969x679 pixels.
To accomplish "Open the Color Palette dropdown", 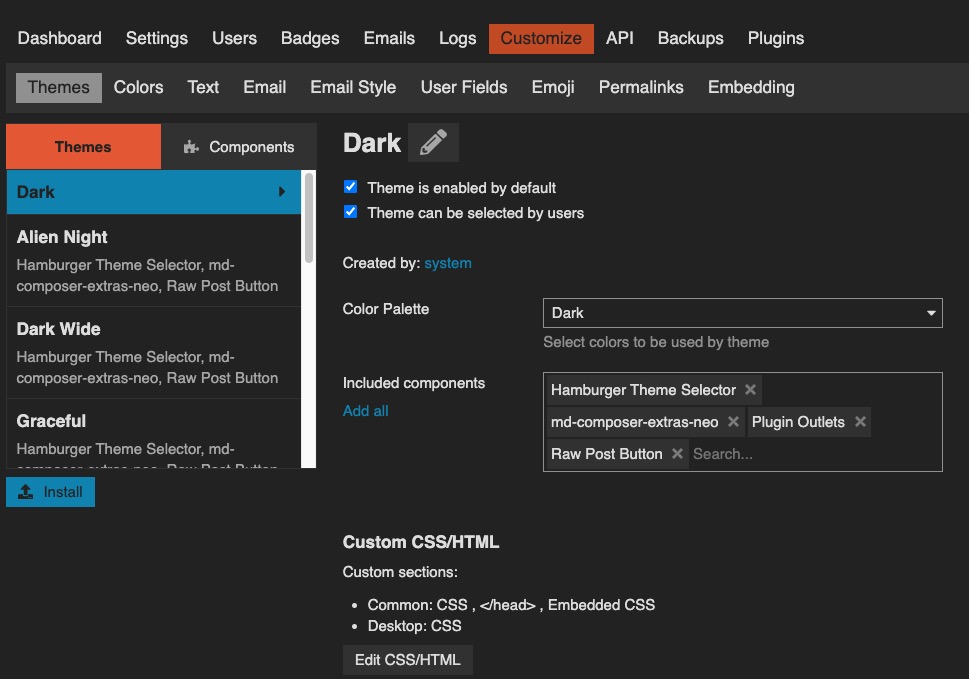I will 743,313.
